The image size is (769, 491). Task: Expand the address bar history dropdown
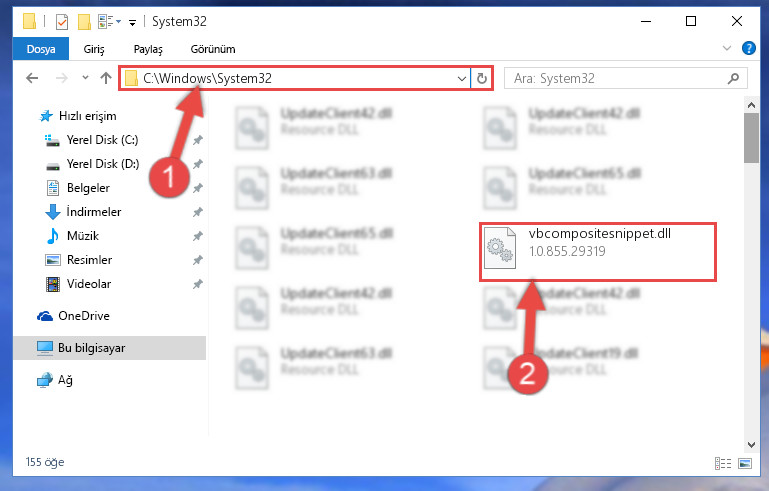(x=461, y=78)
